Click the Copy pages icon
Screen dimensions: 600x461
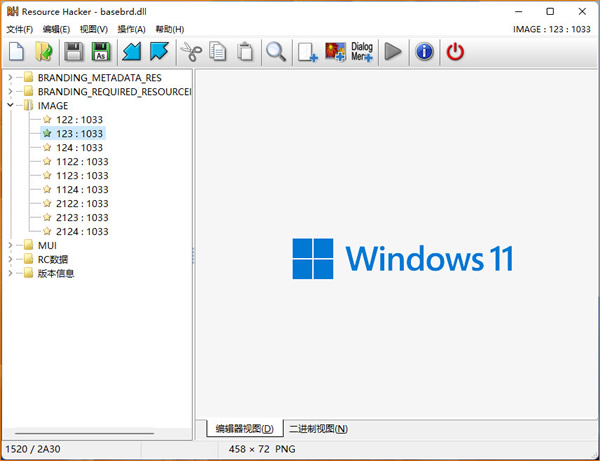pyautogui.click(x=218, y=52)
